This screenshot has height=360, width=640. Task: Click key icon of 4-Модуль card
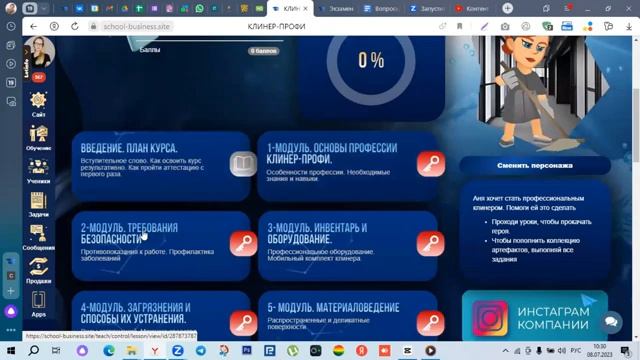pos(243,323)
